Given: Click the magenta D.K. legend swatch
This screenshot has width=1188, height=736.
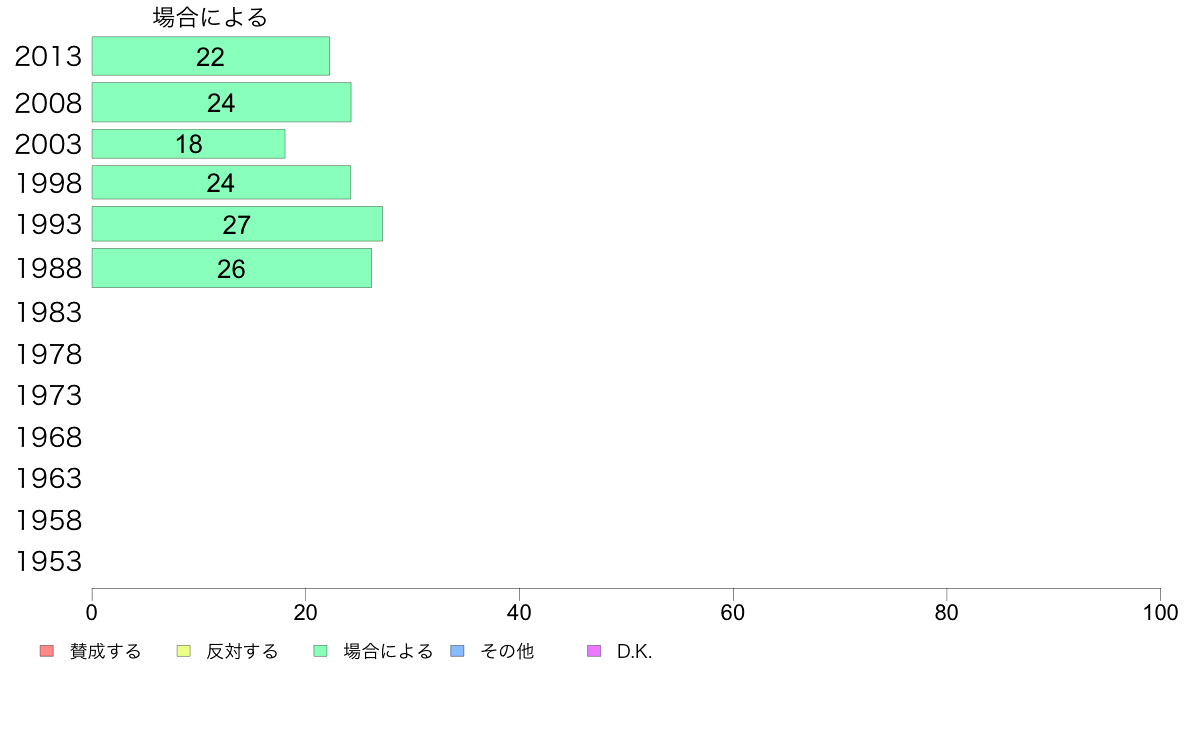Looking at the screenshot, I should point(594,651).
